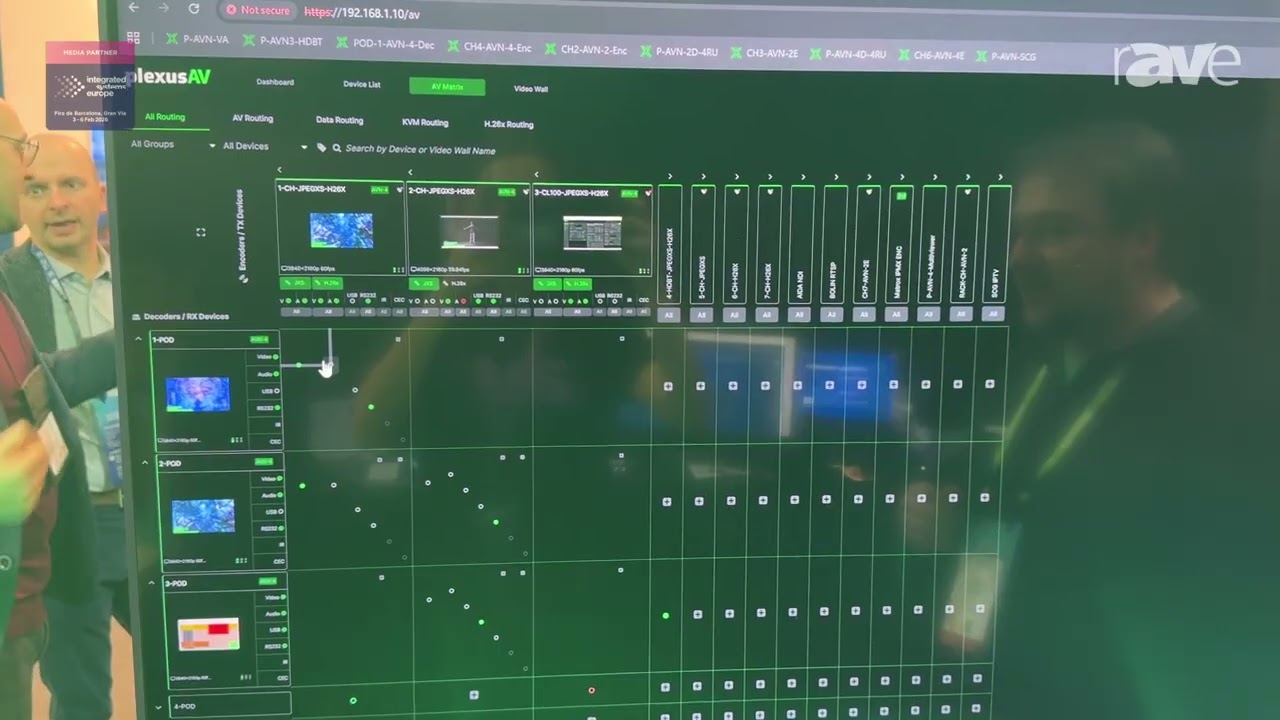The height and width of the screenshot is (720, 1280).
Task: Open the All Groups dropdown
Action: tap(172, 145)
